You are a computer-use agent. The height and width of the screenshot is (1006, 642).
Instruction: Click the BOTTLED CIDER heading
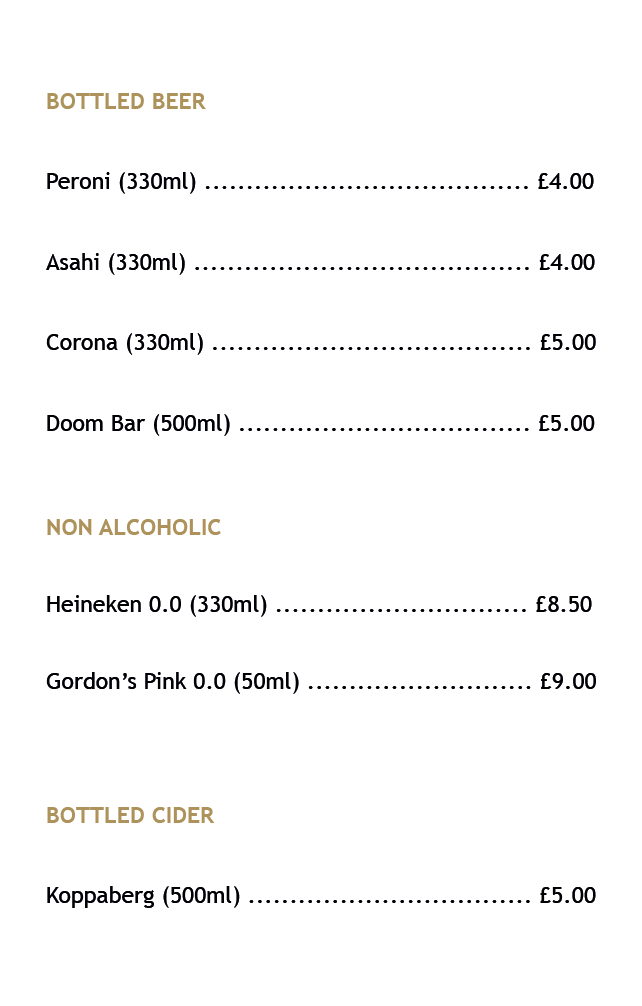[130, 815]
